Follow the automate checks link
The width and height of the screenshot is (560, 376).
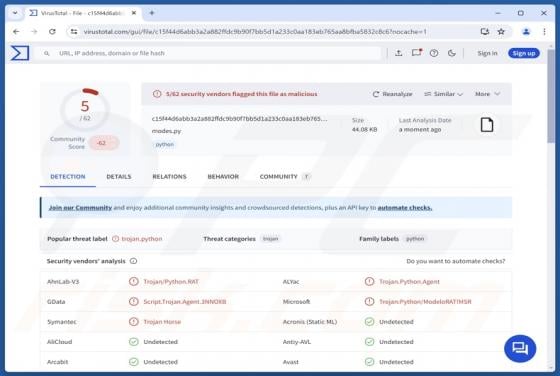405,207
